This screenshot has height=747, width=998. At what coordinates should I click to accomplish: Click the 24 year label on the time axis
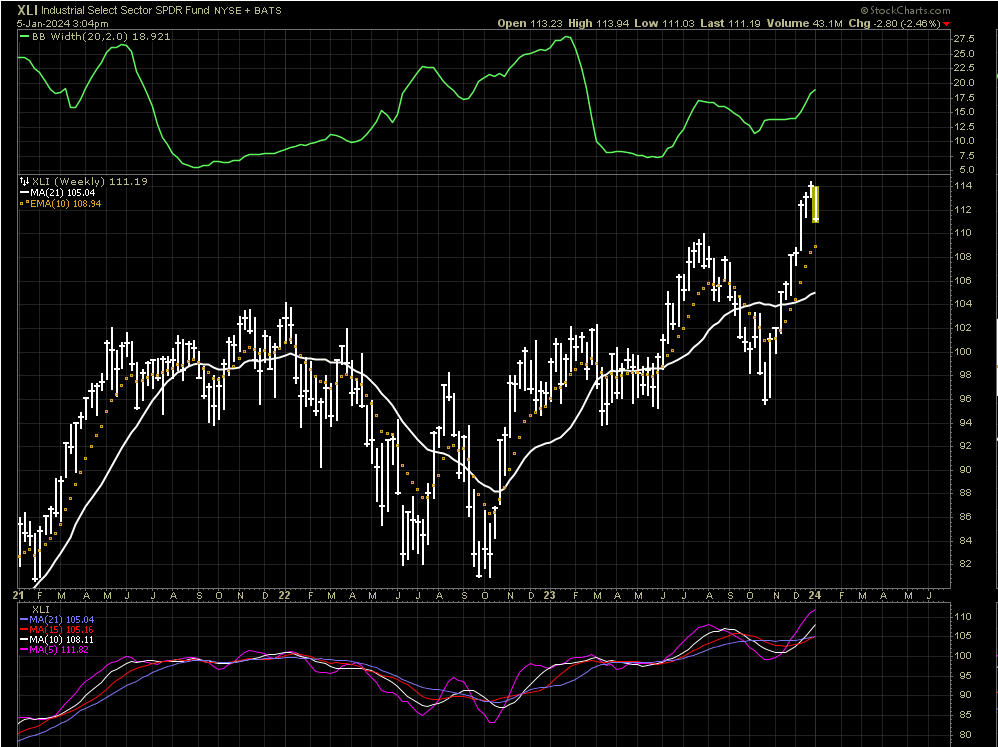815,596
